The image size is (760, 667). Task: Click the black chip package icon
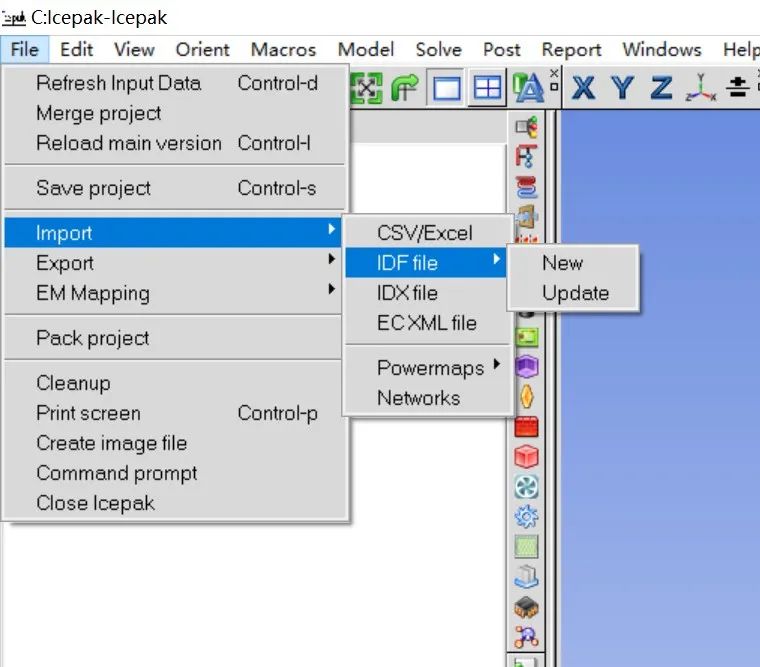pyautogui.click(x=527, y=607)
